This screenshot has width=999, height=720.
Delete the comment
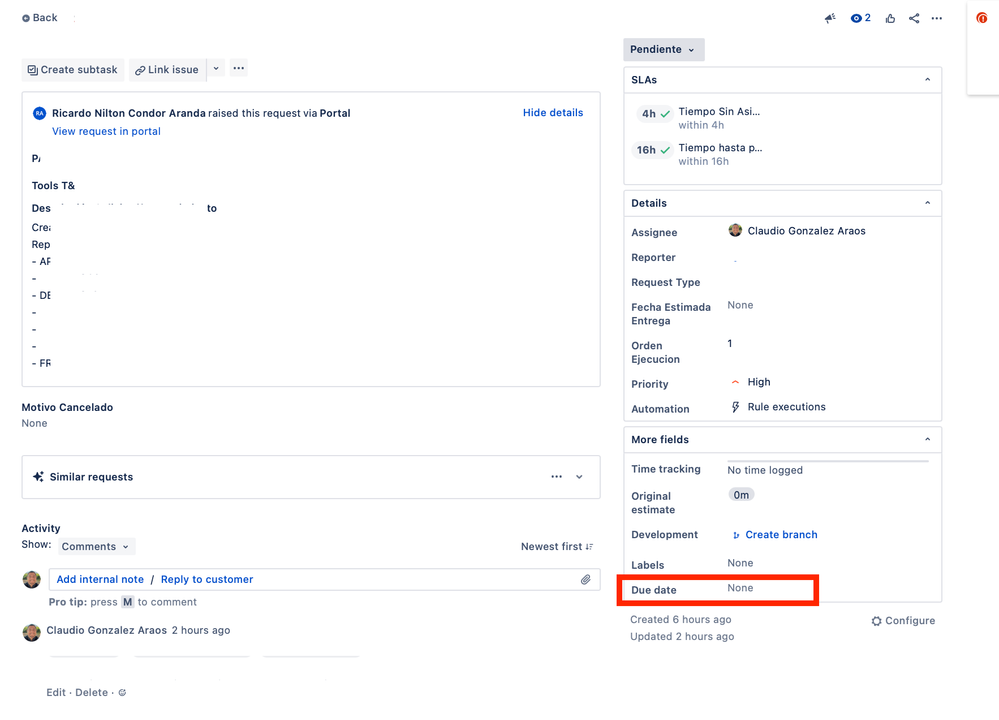91,693
